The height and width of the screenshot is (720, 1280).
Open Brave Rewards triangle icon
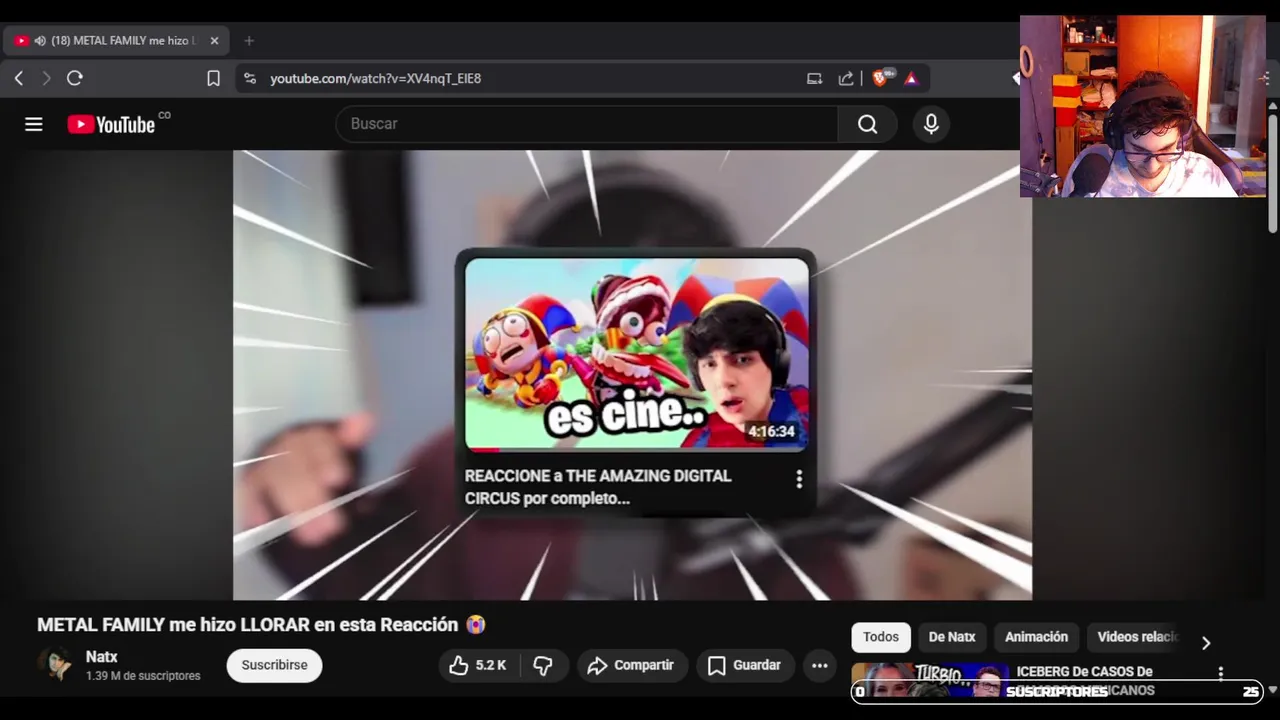[x=911, y=78]
